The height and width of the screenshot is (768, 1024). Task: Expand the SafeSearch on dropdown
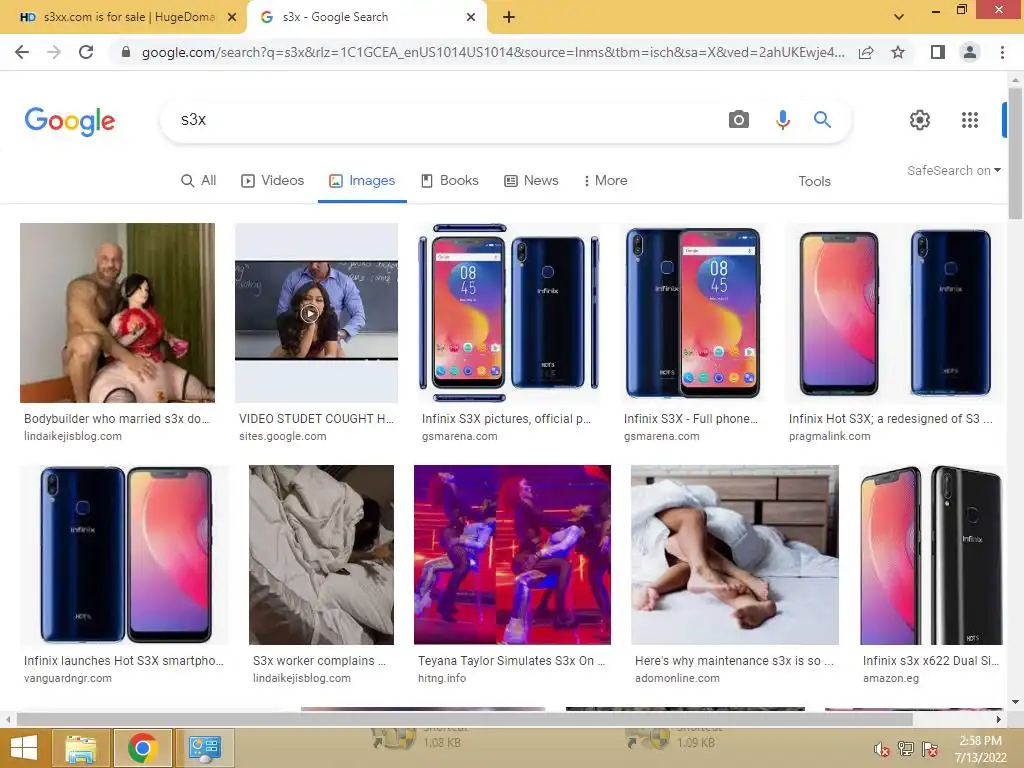953,170
